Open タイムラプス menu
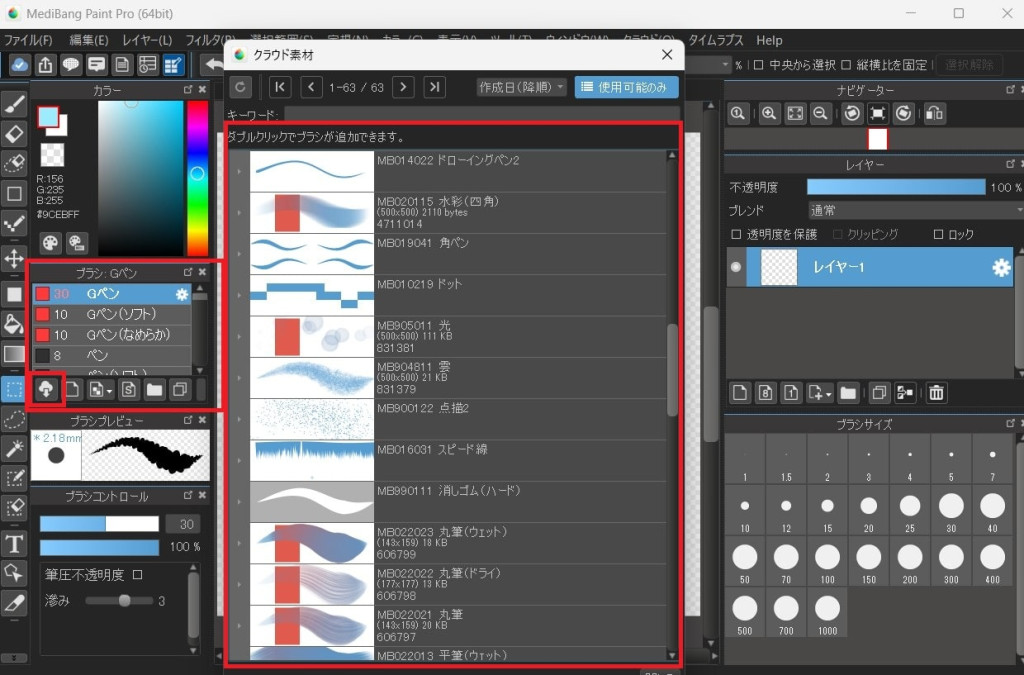 click(716, 40)
